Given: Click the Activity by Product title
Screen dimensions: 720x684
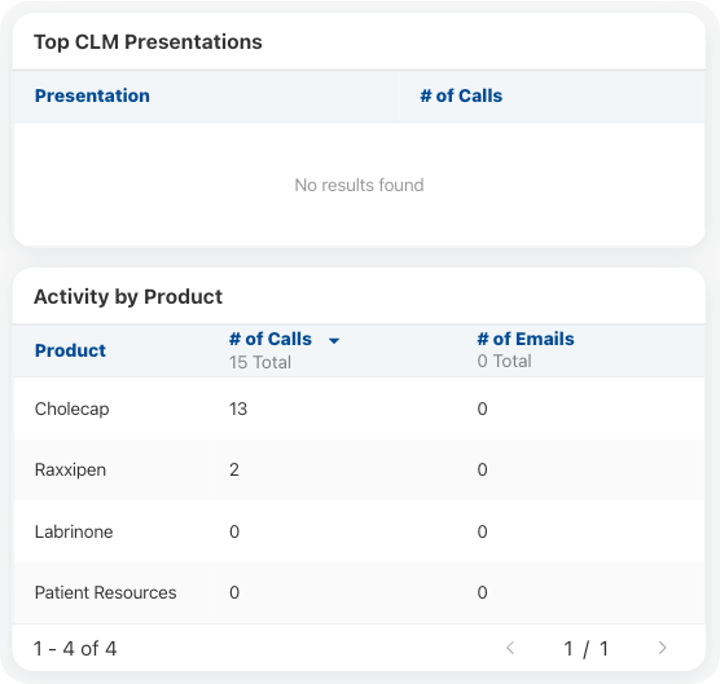Looking at the screenshot, I should click(128, 297).
